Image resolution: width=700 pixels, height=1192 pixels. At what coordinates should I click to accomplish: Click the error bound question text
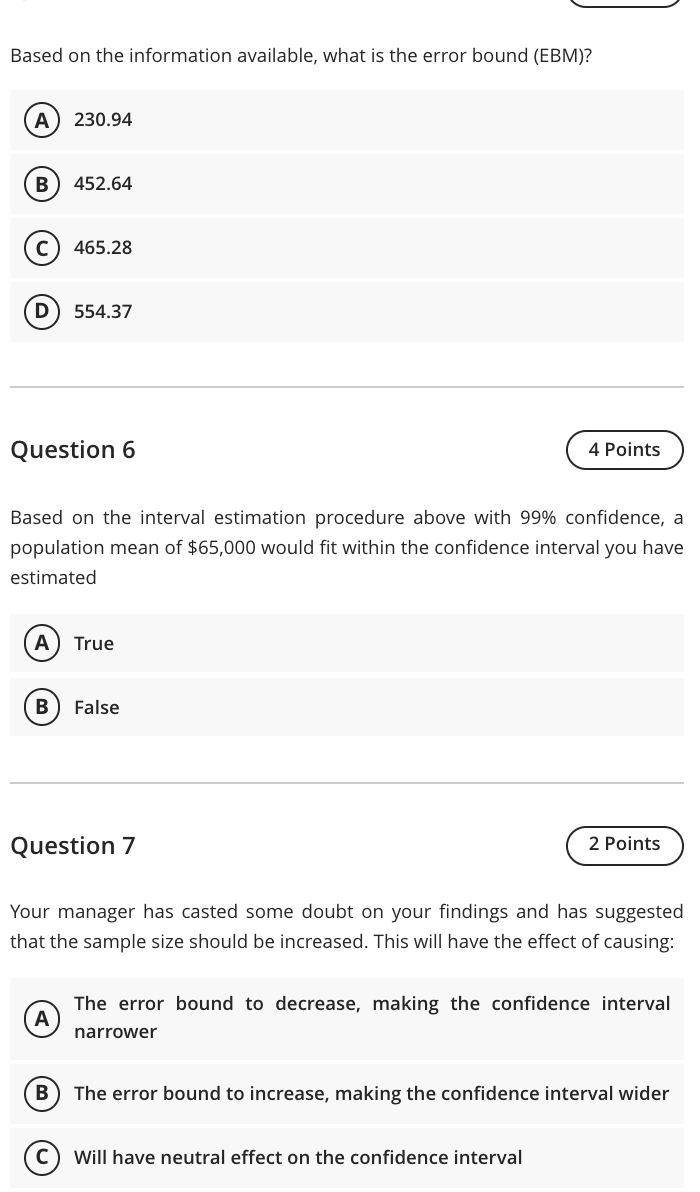tap(300, 55)
